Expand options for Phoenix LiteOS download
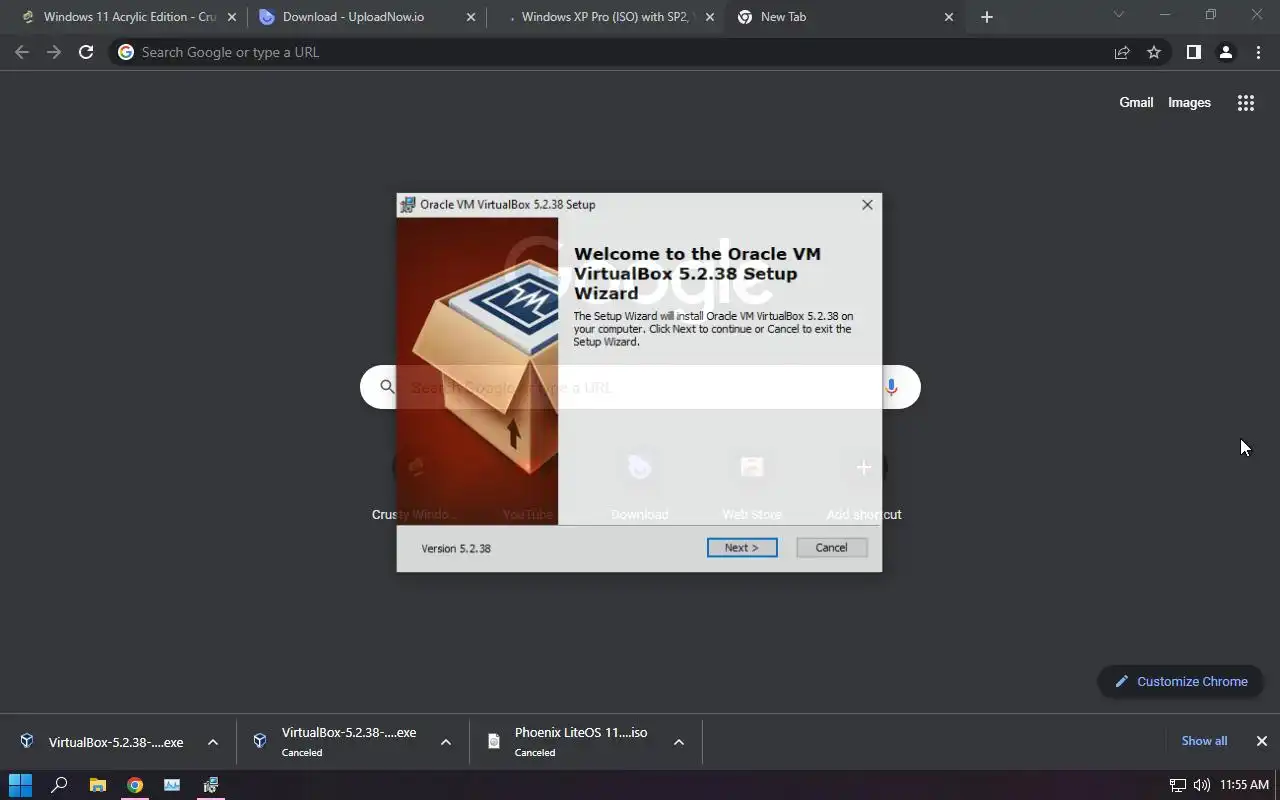The height and width of the screenshot is (800, 1280). pyautogui.click(x=679, y=742)
